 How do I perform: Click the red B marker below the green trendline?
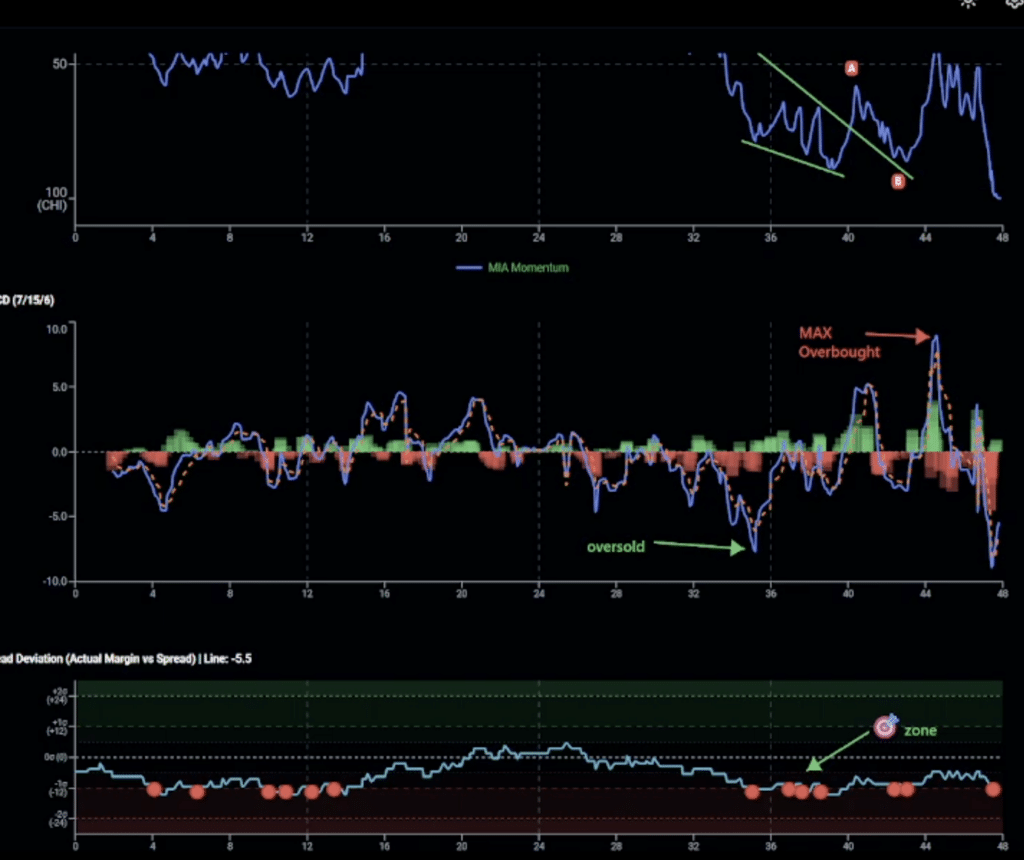click(897, 182)
